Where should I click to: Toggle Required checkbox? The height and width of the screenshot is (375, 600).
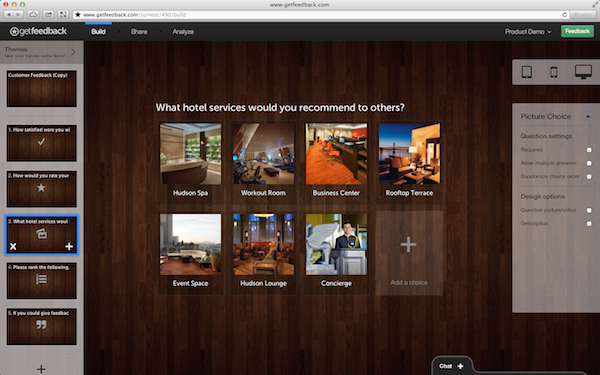click(589, 150)
